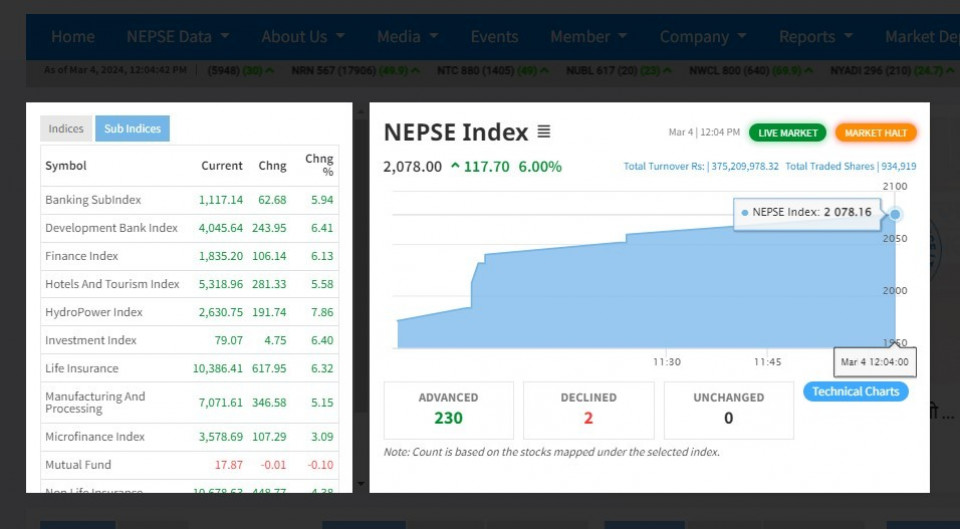Click the UNCHANGED 0 box
The width and height of the screenshot is (960, 529).
[x=729, y=410]
